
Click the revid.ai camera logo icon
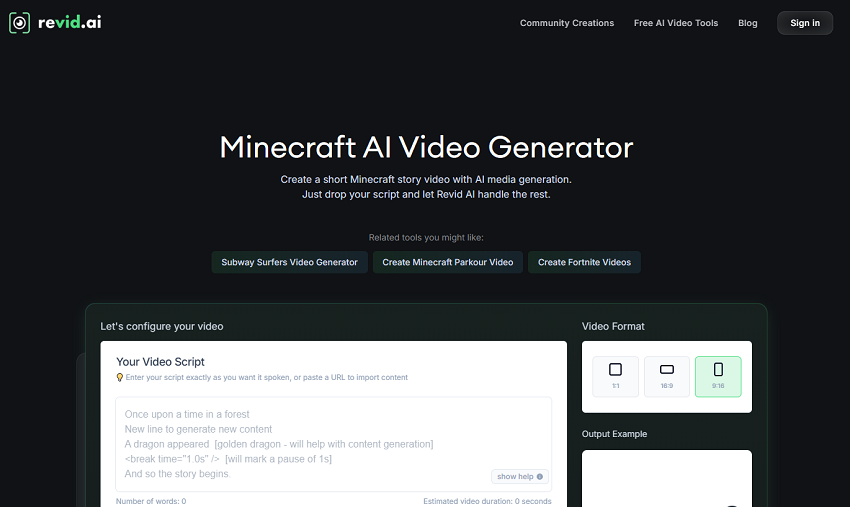tap(20, 23)
